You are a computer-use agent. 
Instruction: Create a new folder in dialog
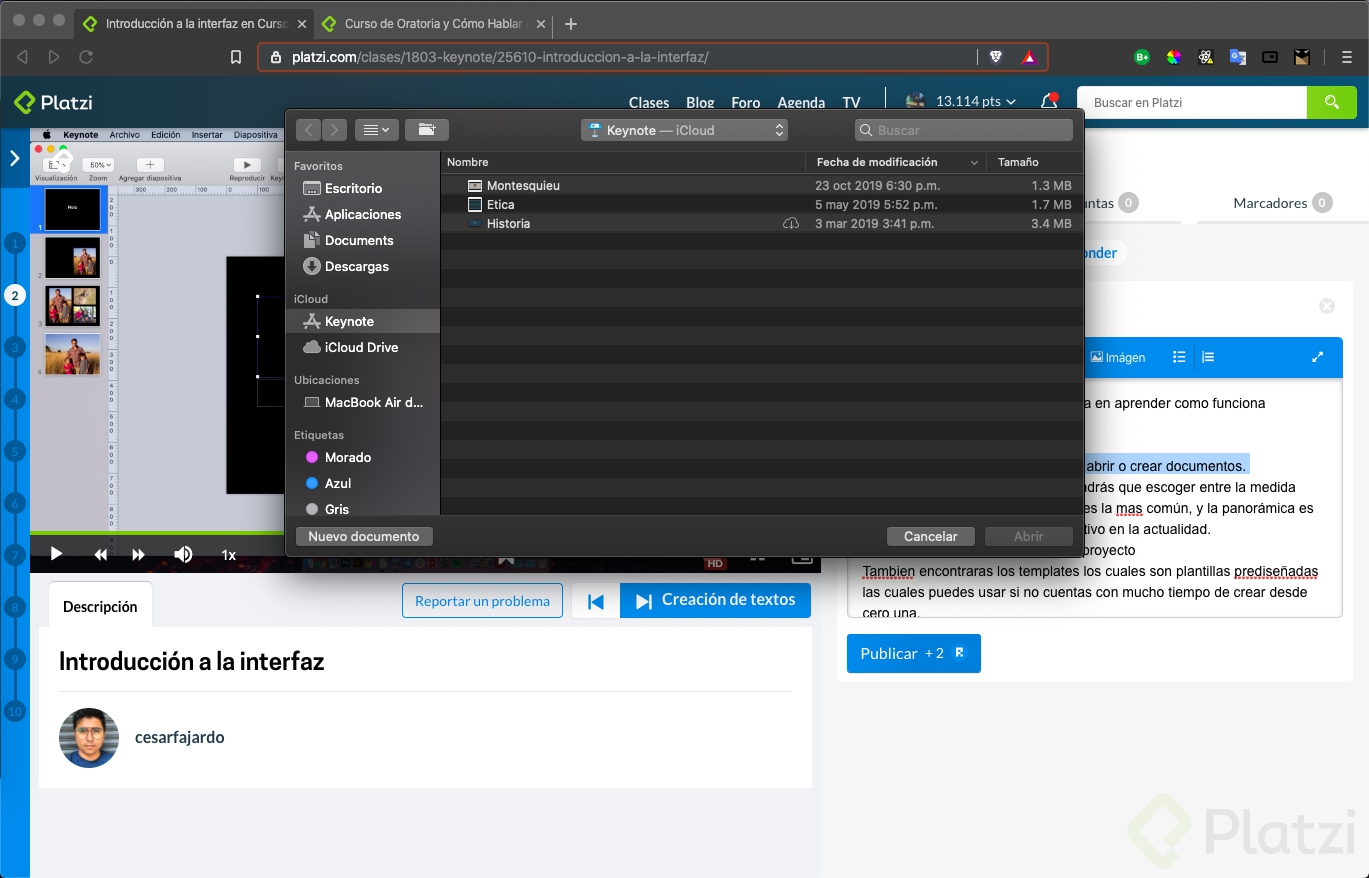427,130
